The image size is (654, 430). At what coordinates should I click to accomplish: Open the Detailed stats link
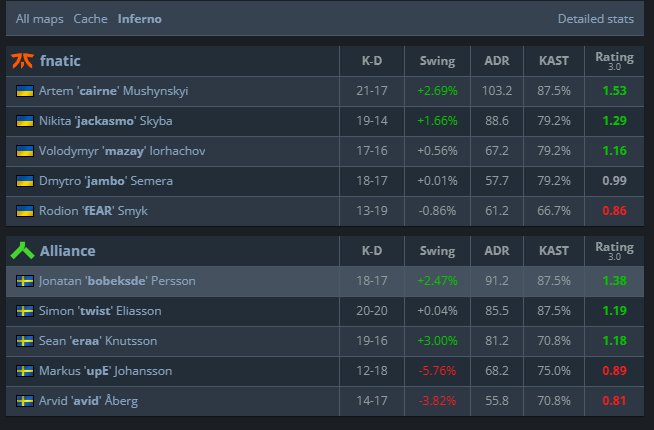pyautogui.click(x=596, y=19)
